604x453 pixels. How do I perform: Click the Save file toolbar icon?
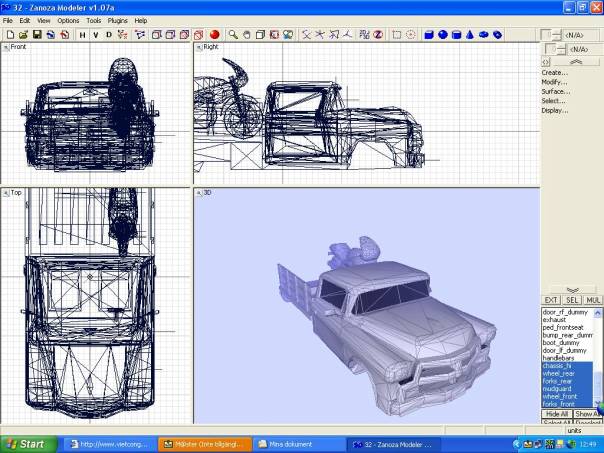pos(37,34)
